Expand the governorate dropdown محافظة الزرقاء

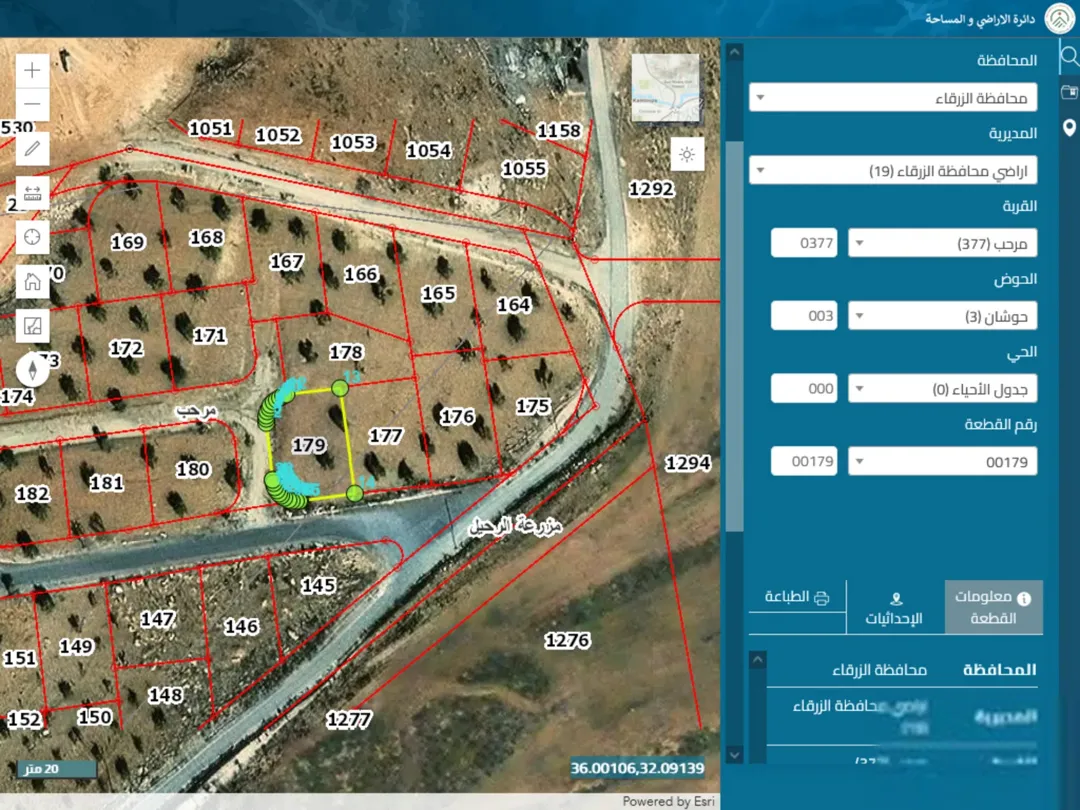tap(893, 98)
